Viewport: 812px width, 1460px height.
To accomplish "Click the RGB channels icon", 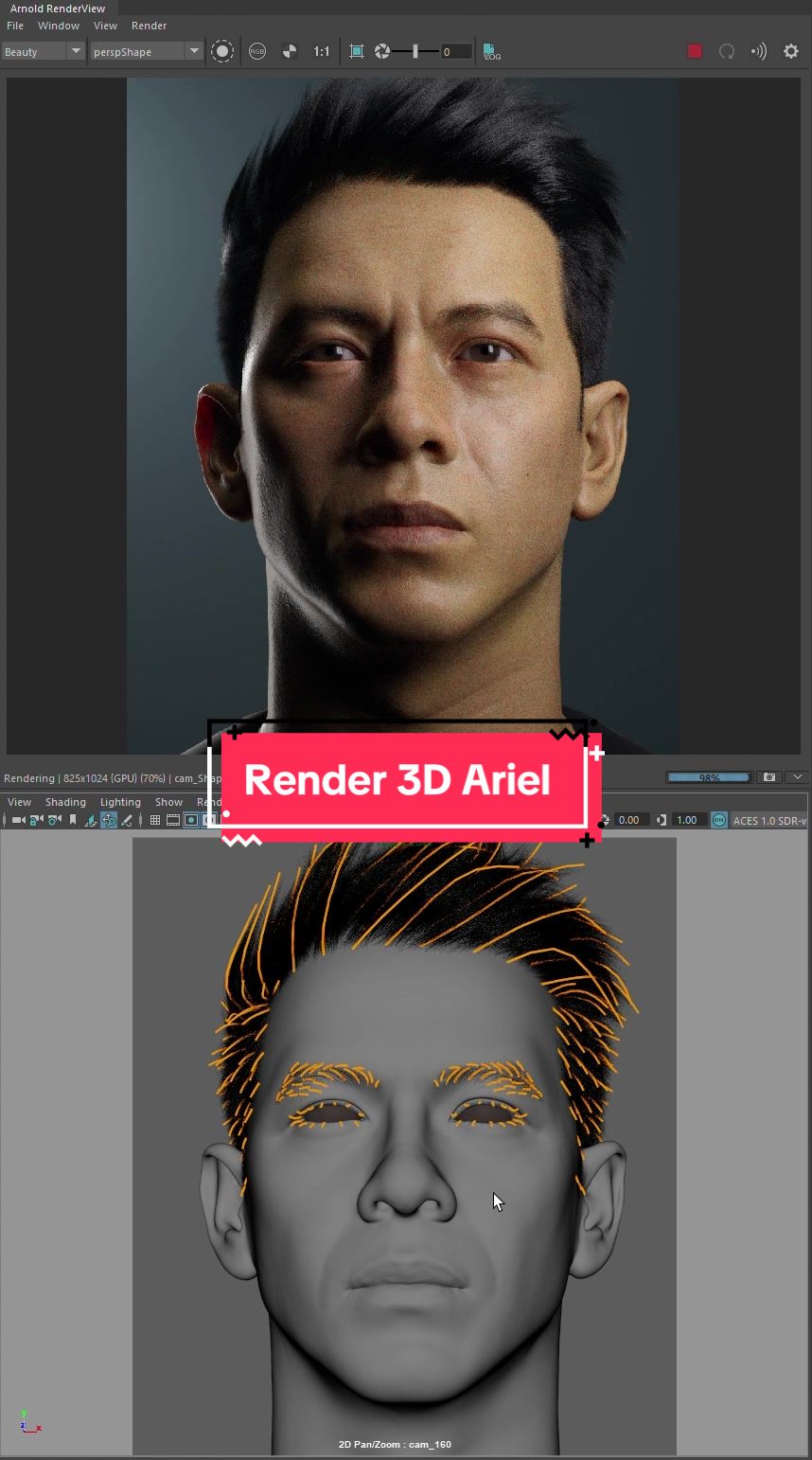I will (257, 51).
